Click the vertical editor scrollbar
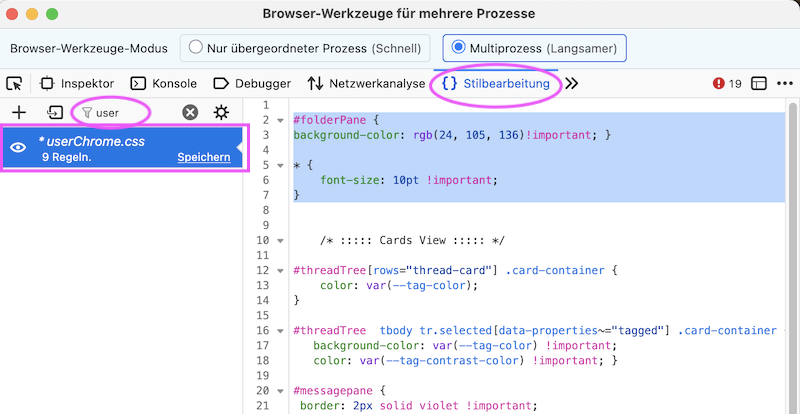The height and width of the screenshot is (414, 800). pyautogui.click(x=792, y=255)
